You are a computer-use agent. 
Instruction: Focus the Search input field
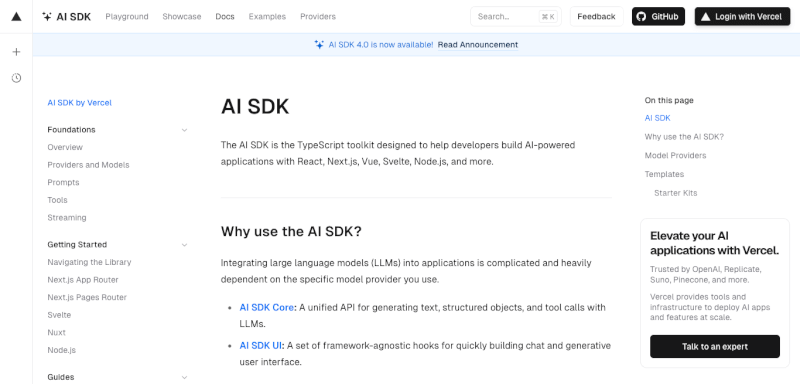point(515,16)
